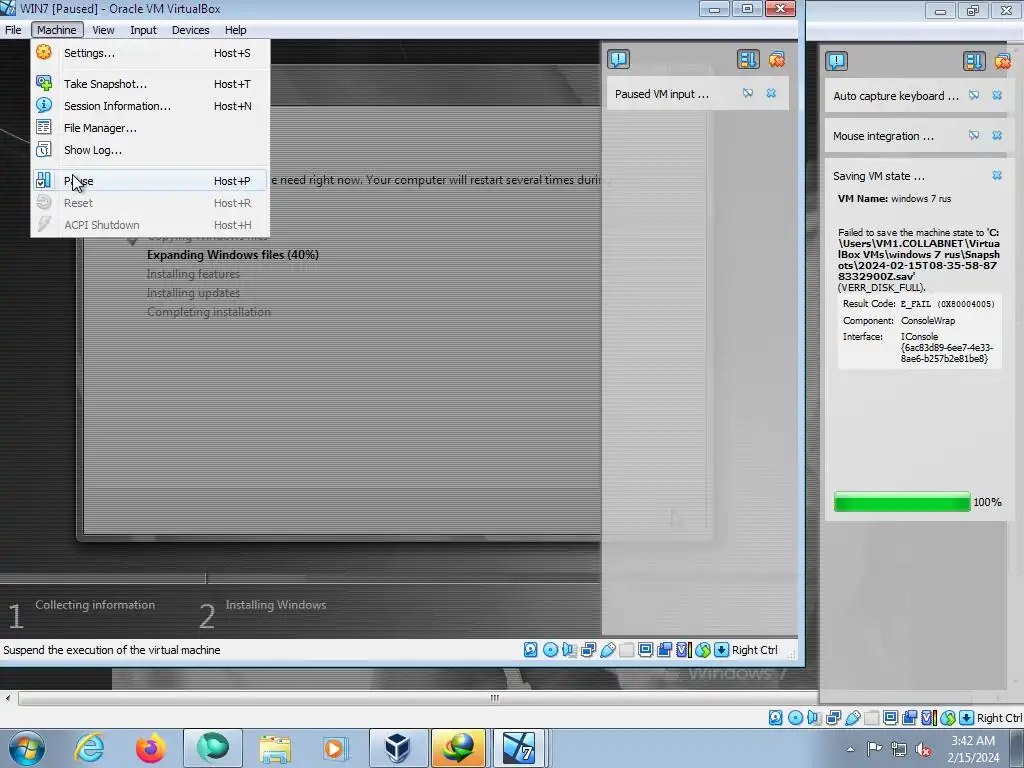The image size is (1024, 768).
Task: Show hidden system tray icons
Action: 850,749
